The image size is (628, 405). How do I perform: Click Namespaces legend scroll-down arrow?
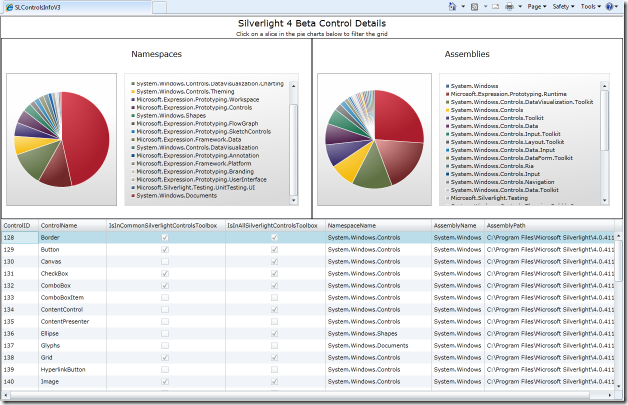pos(293,200)
